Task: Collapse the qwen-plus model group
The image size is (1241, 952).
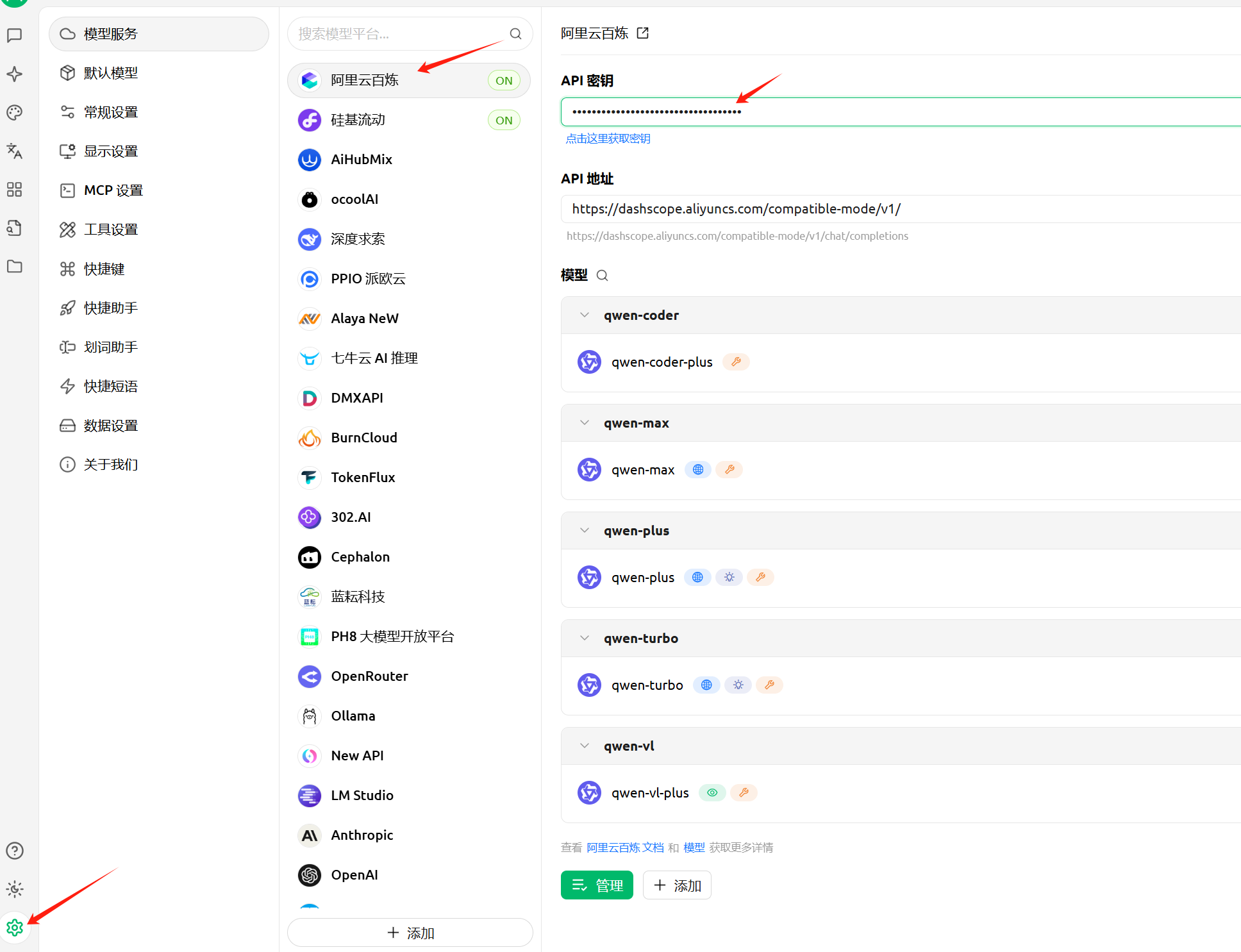Action: point(584,530)
